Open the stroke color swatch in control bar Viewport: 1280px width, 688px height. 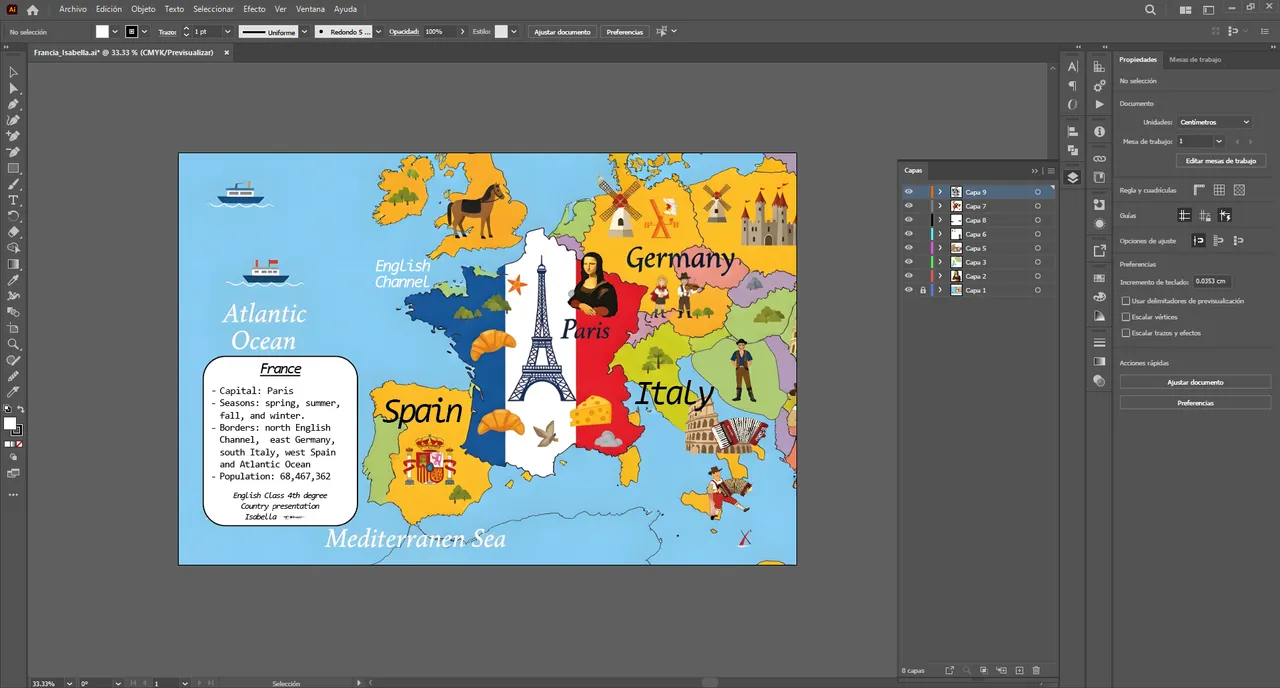[131, 32]
